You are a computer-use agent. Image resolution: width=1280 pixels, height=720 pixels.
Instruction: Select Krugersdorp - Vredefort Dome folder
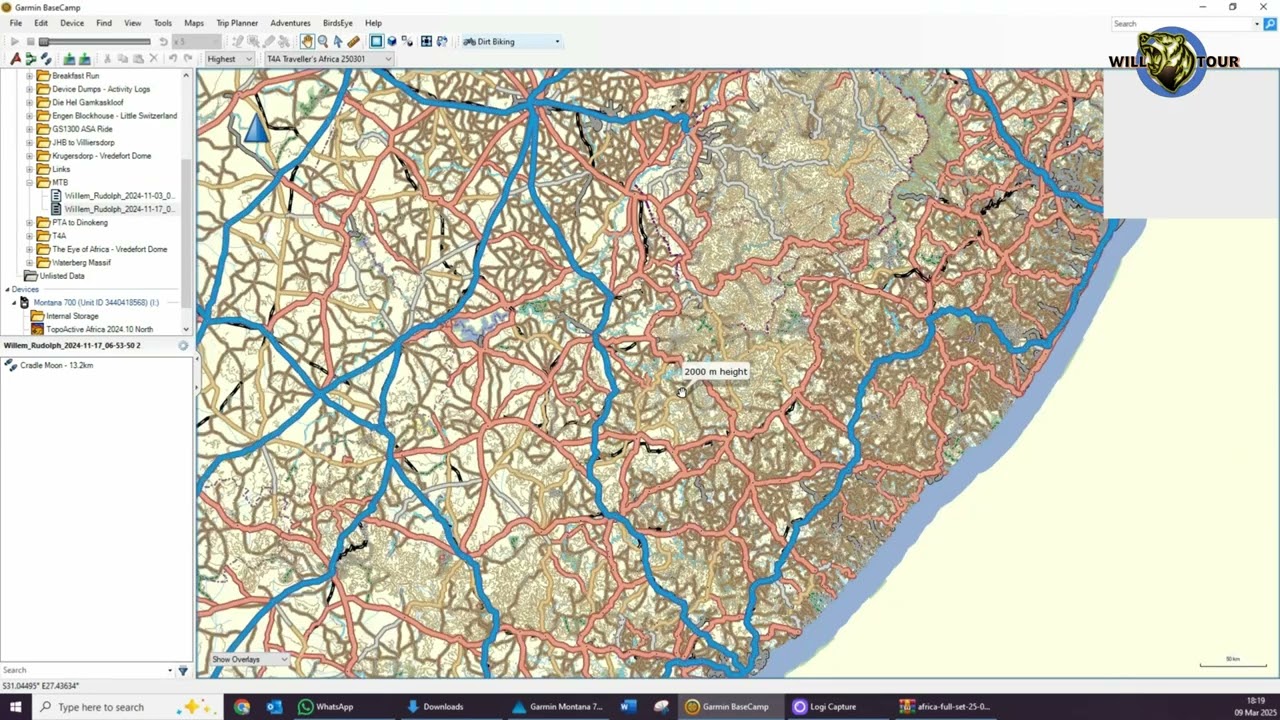point(101,156)
